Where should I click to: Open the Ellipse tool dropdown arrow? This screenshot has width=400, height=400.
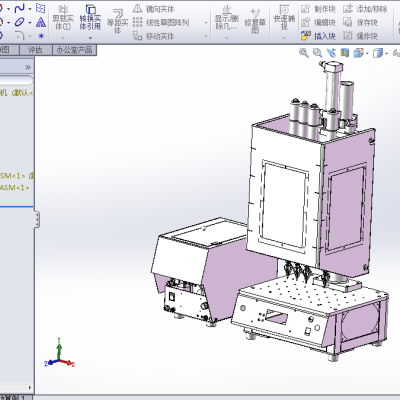[x=30, y=23]
